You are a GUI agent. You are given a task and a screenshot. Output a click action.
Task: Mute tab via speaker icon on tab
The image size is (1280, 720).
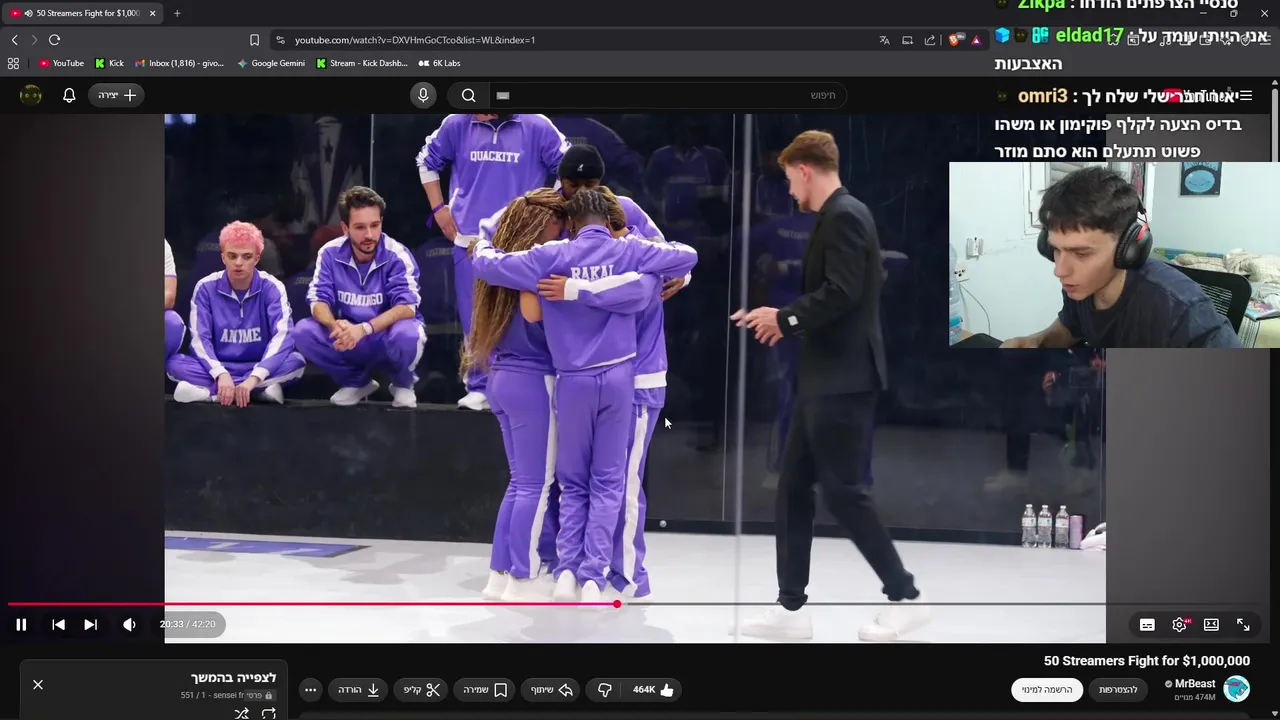tap(28, 13)
